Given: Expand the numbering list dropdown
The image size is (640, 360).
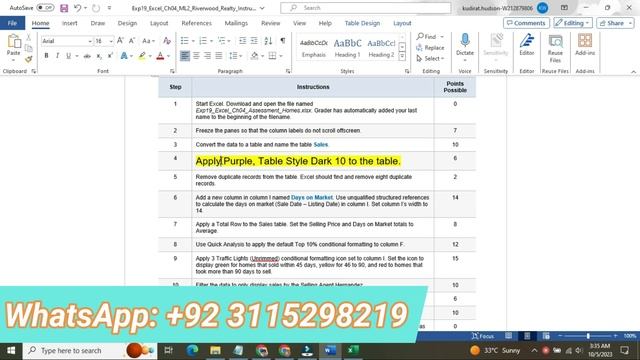Looking at the screenshot, I should tap(211, 41).
